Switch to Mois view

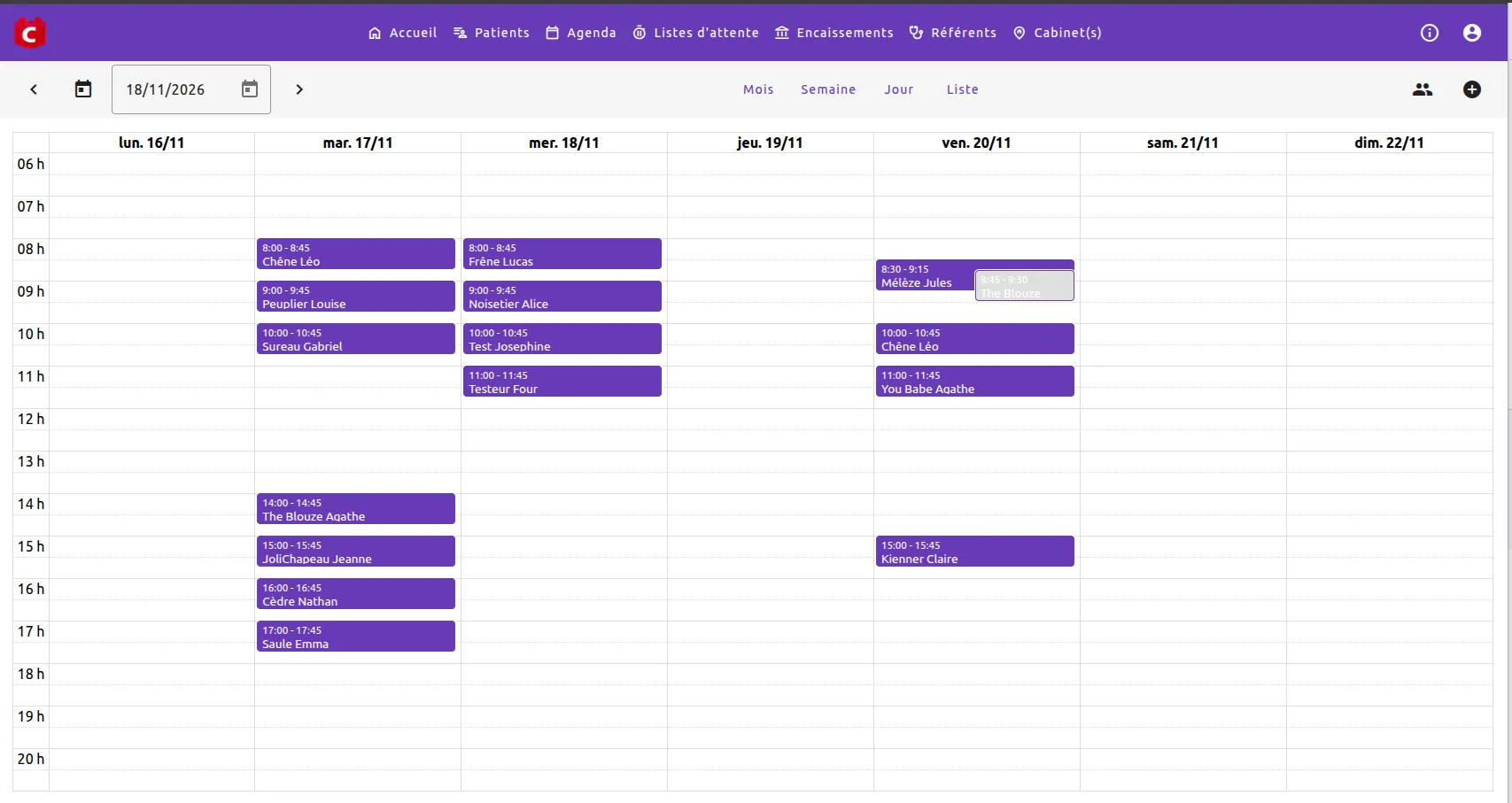(758, 89)
